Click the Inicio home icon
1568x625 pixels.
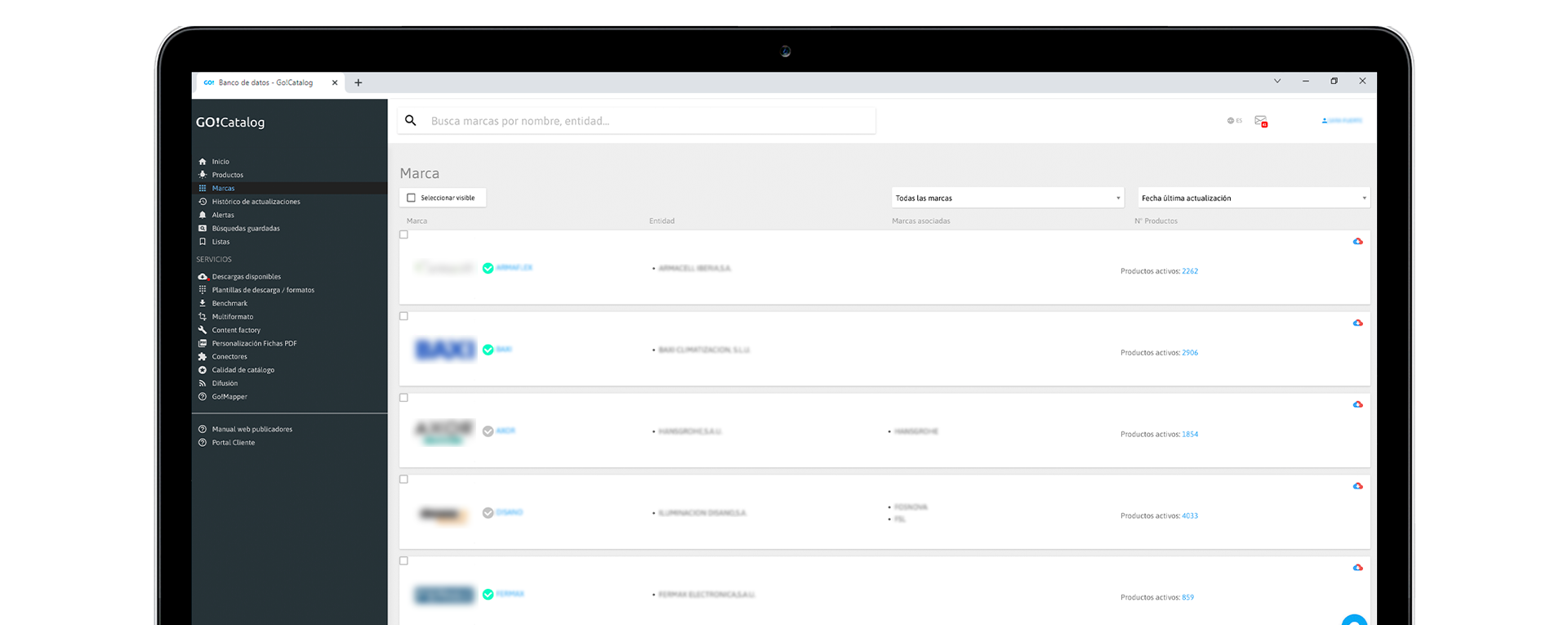pos(203,162)
